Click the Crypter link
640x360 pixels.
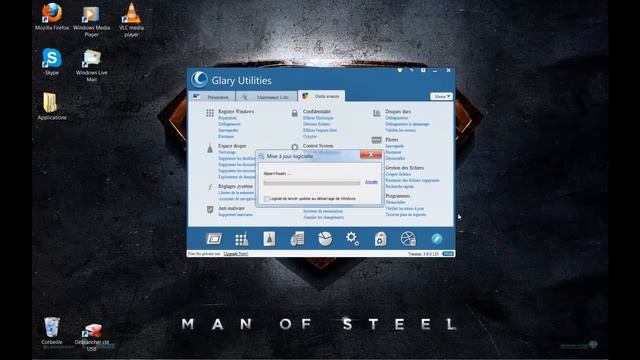310,136
